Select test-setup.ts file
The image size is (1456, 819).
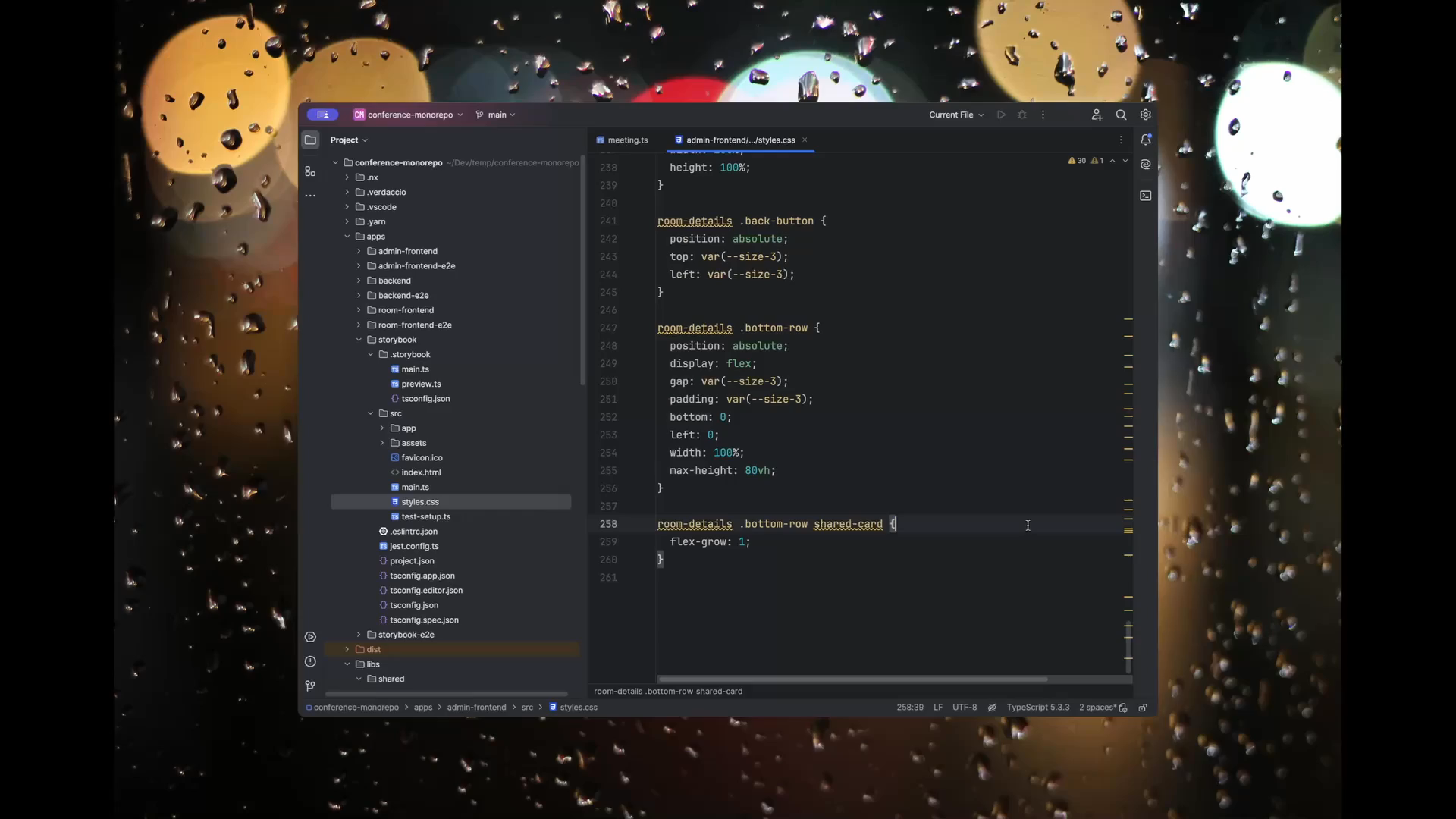pyautogui.click(x=420, y=517)
